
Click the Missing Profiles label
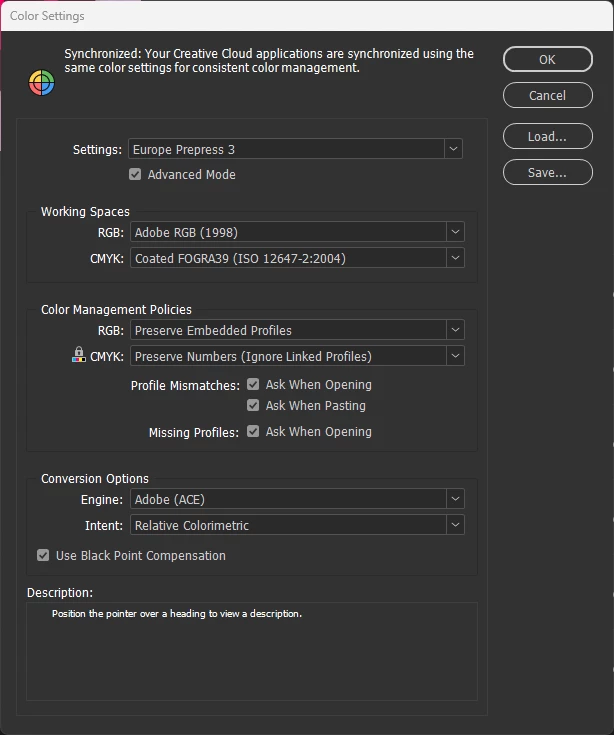coord(194,432)
